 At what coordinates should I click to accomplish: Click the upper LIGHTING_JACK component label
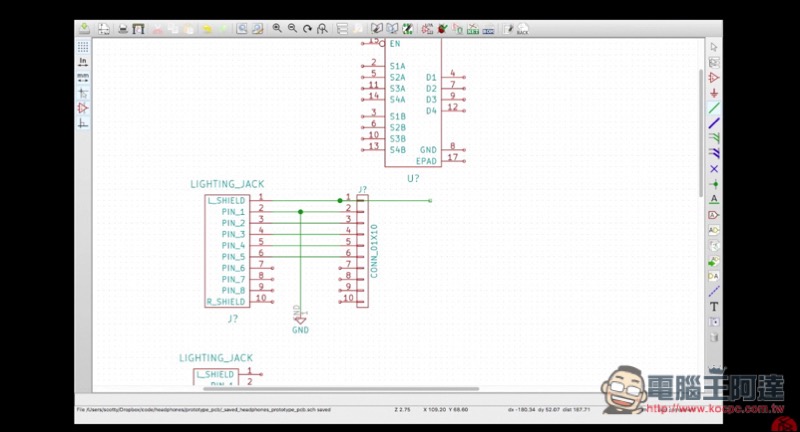[228, 184]
